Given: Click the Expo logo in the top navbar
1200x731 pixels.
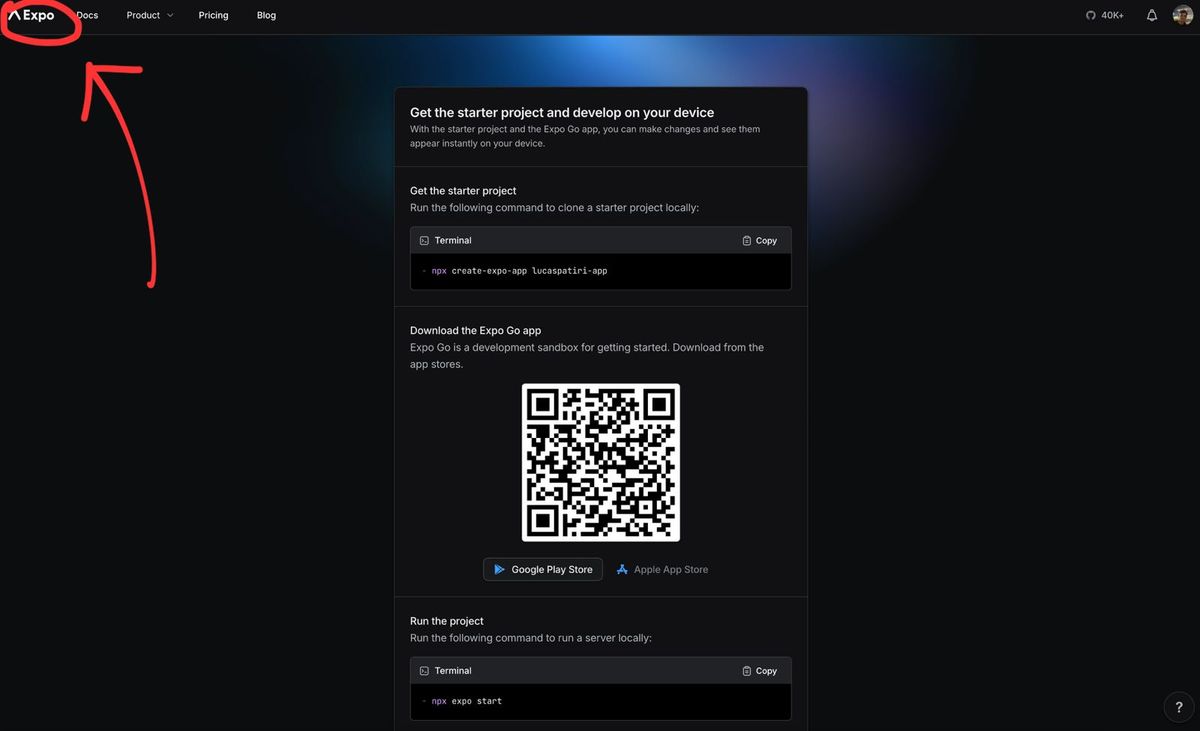Looking at the screenshot, I should 33,15.
